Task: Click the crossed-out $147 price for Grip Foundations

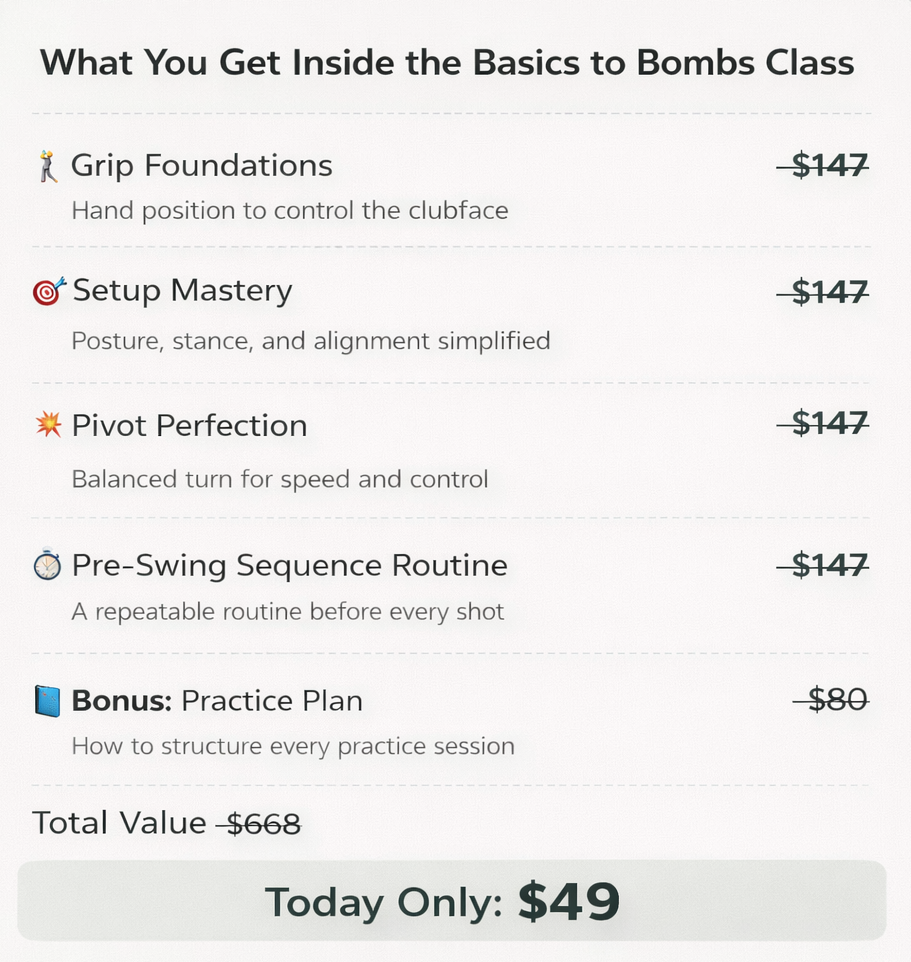Action: [823, 166]
